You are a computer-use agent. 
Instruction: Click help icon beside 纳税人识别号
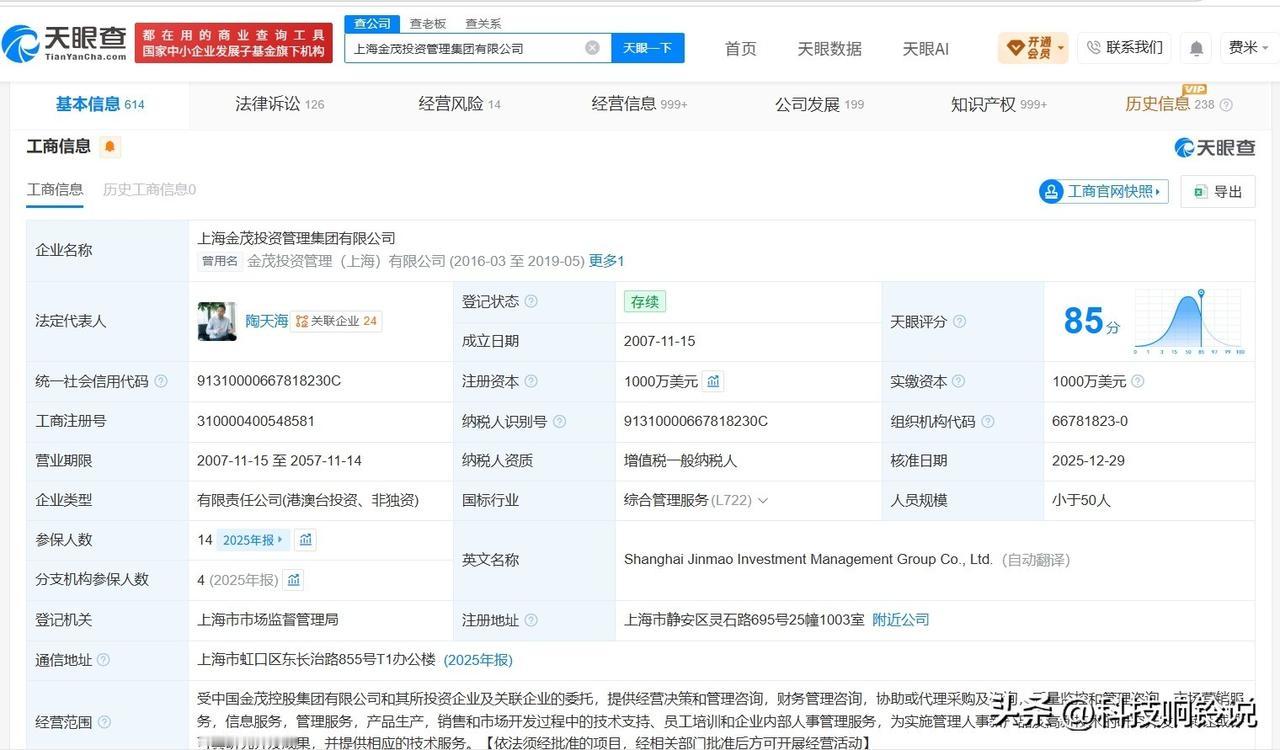coord(559,422)
